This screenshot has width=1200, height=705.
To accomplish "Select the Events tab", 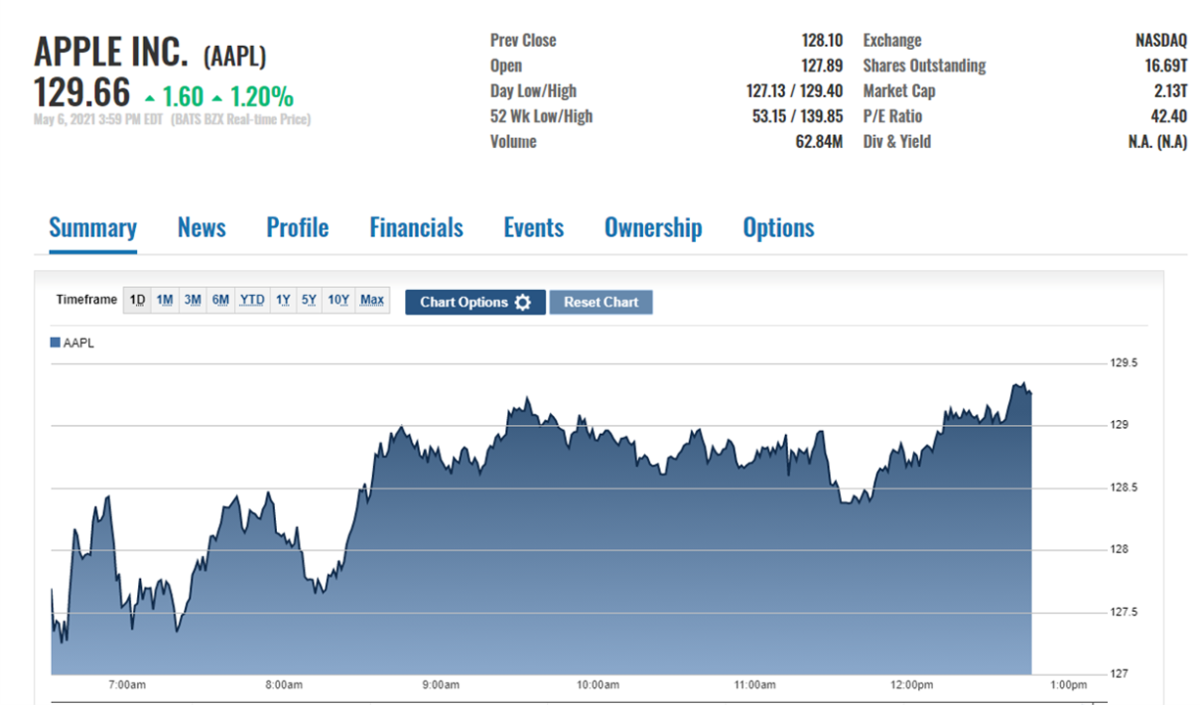I will pyautogui.click(x=534, y=228).
